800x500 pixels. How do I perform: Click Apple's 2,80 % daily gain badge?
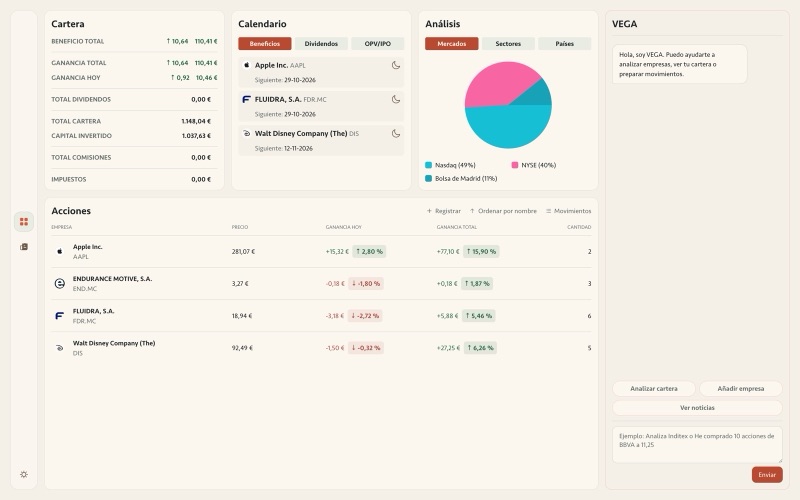pos(369,252)
